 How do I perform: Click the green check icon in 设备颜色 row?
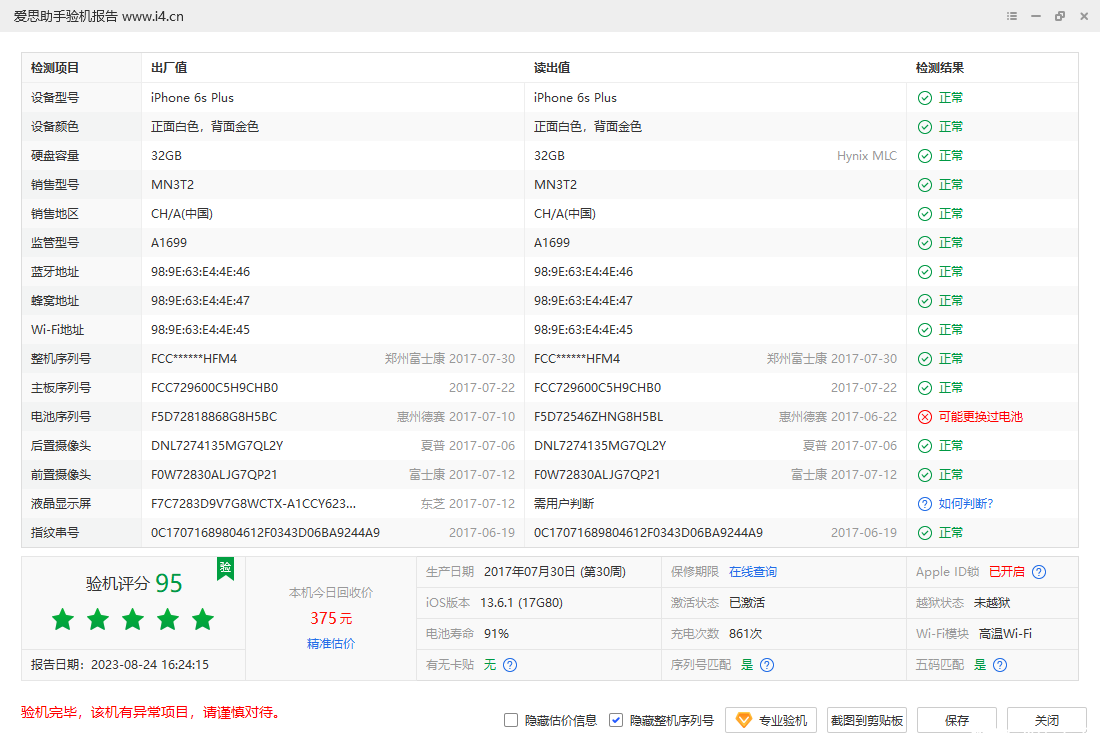[x=925, y=127]
